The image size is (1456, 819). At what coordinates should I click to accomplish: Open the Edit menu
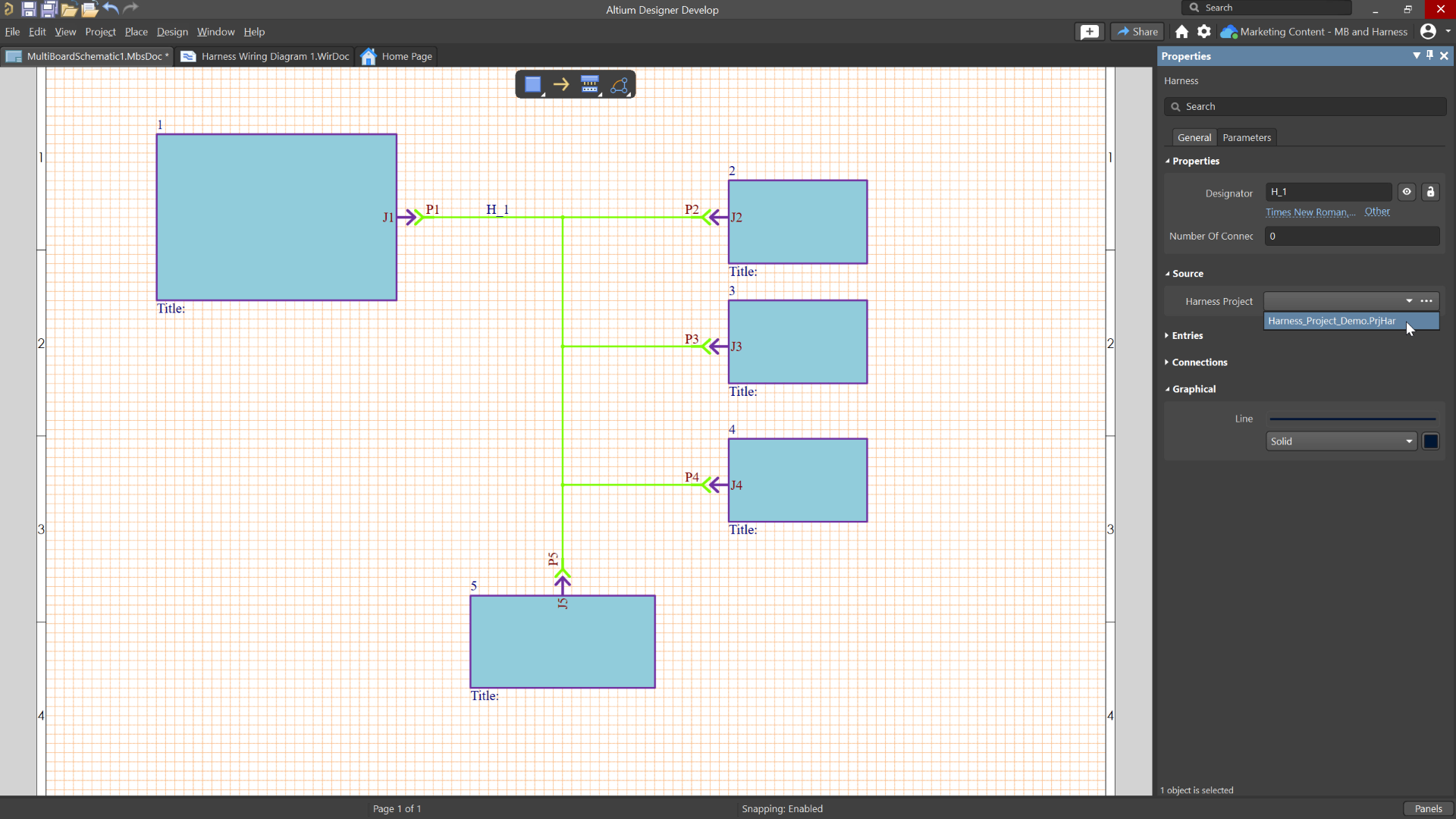coord(37,32)
